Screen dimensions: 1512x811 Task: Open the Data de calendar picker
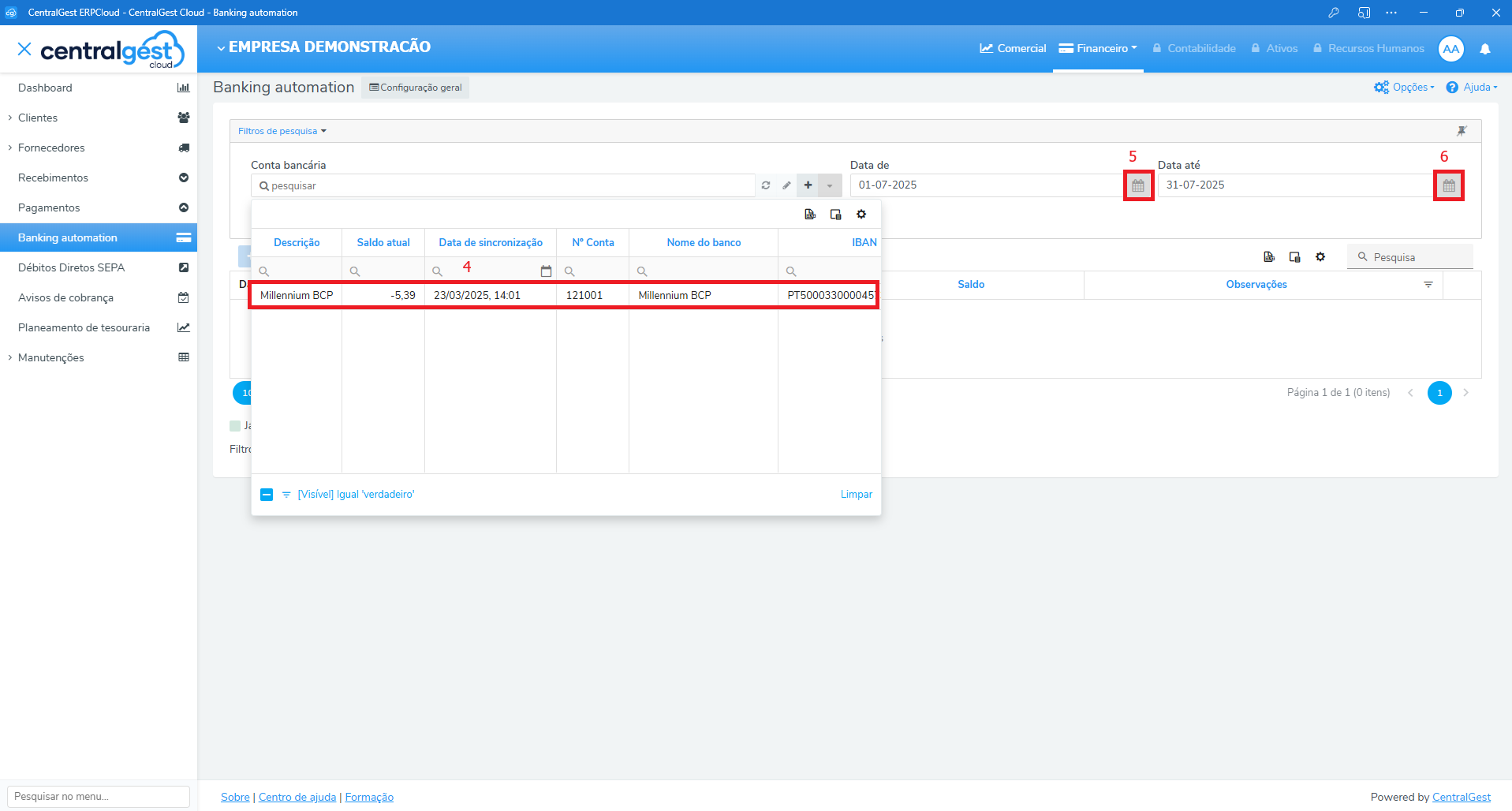(1137, 185)
